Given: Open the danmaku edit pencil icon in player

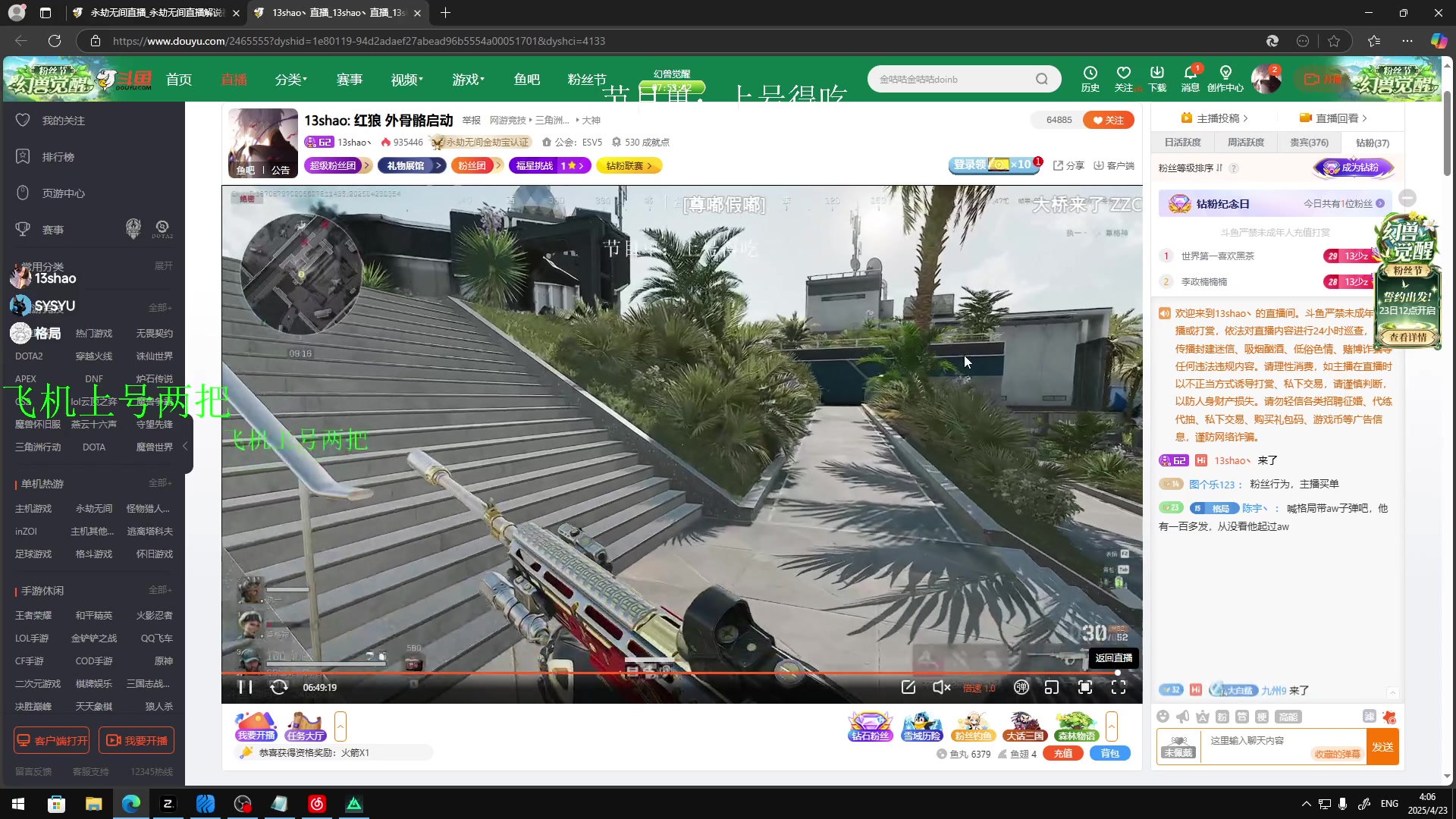Looking at the screenshot, I should [908, 687].
